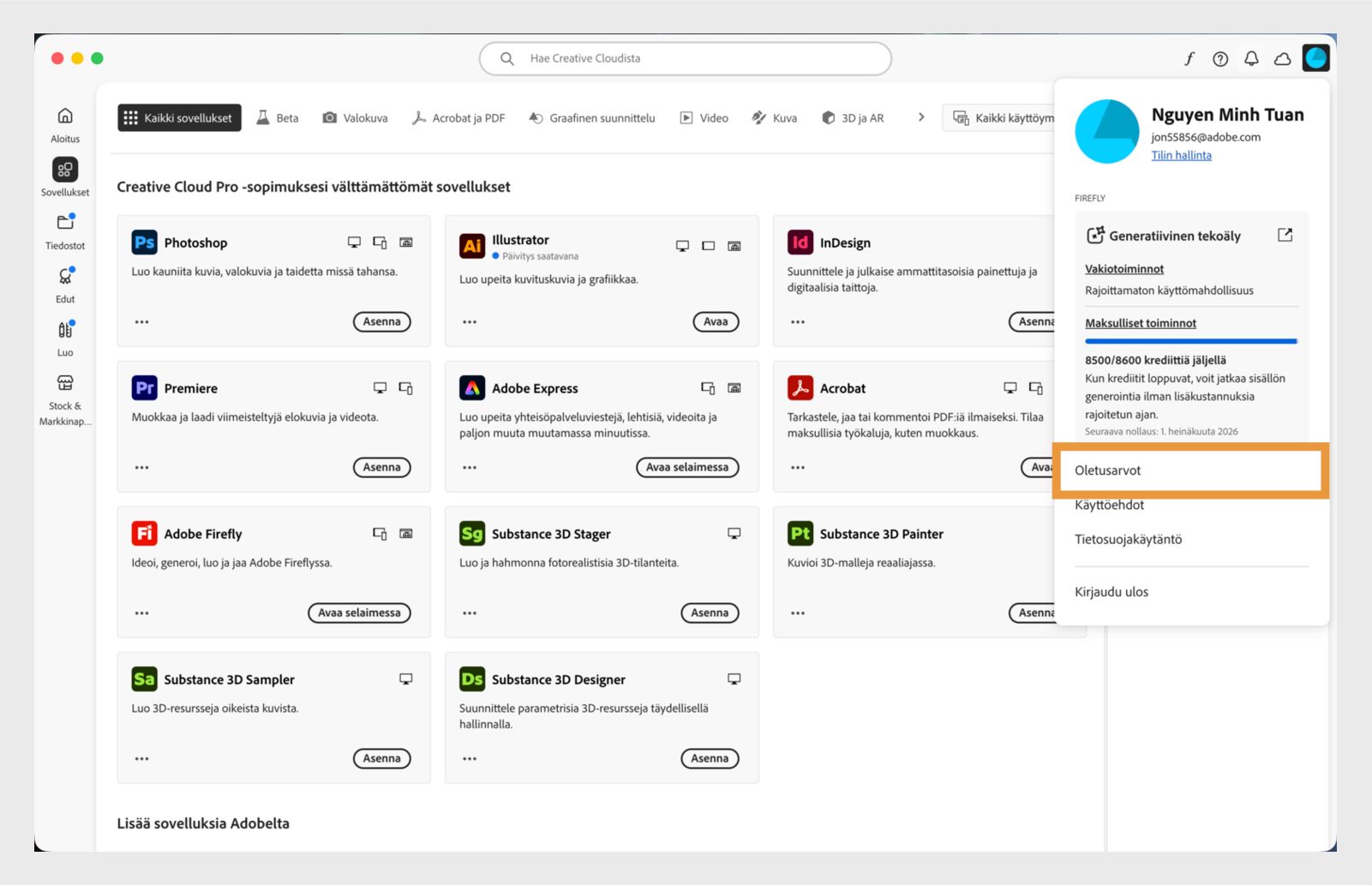The width and height of the screenshot is (1372, 886).
Task: Click the web platform icon on Adobe Firefly card
Action: click(406, 534)
